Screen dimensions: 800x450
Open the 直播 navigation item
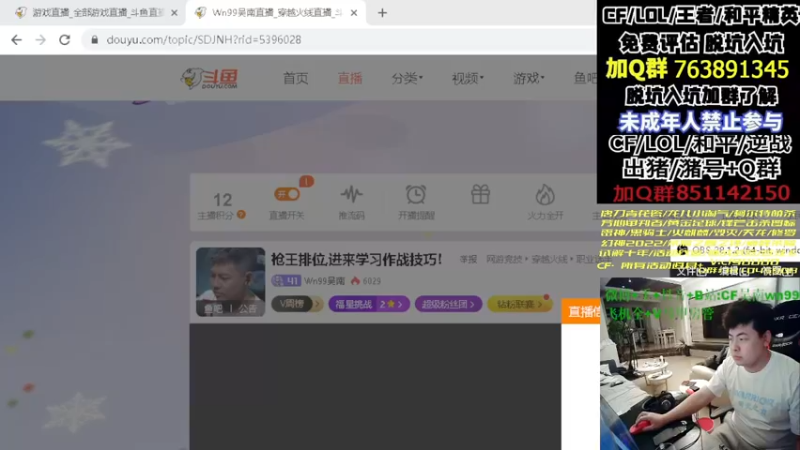(350, 79)
